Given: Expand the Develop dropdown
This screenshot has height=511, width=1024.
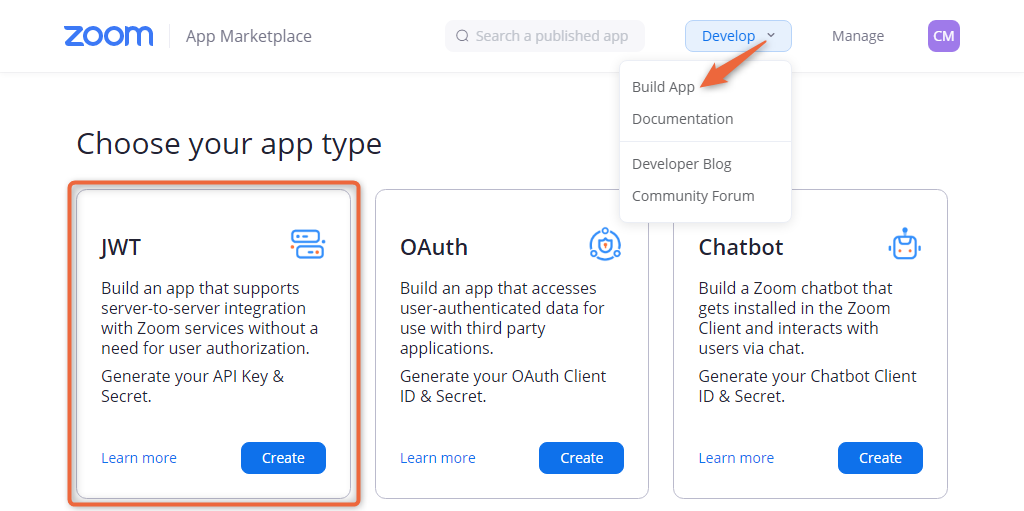Looking at the screenshot, I should tap(738, 36).
